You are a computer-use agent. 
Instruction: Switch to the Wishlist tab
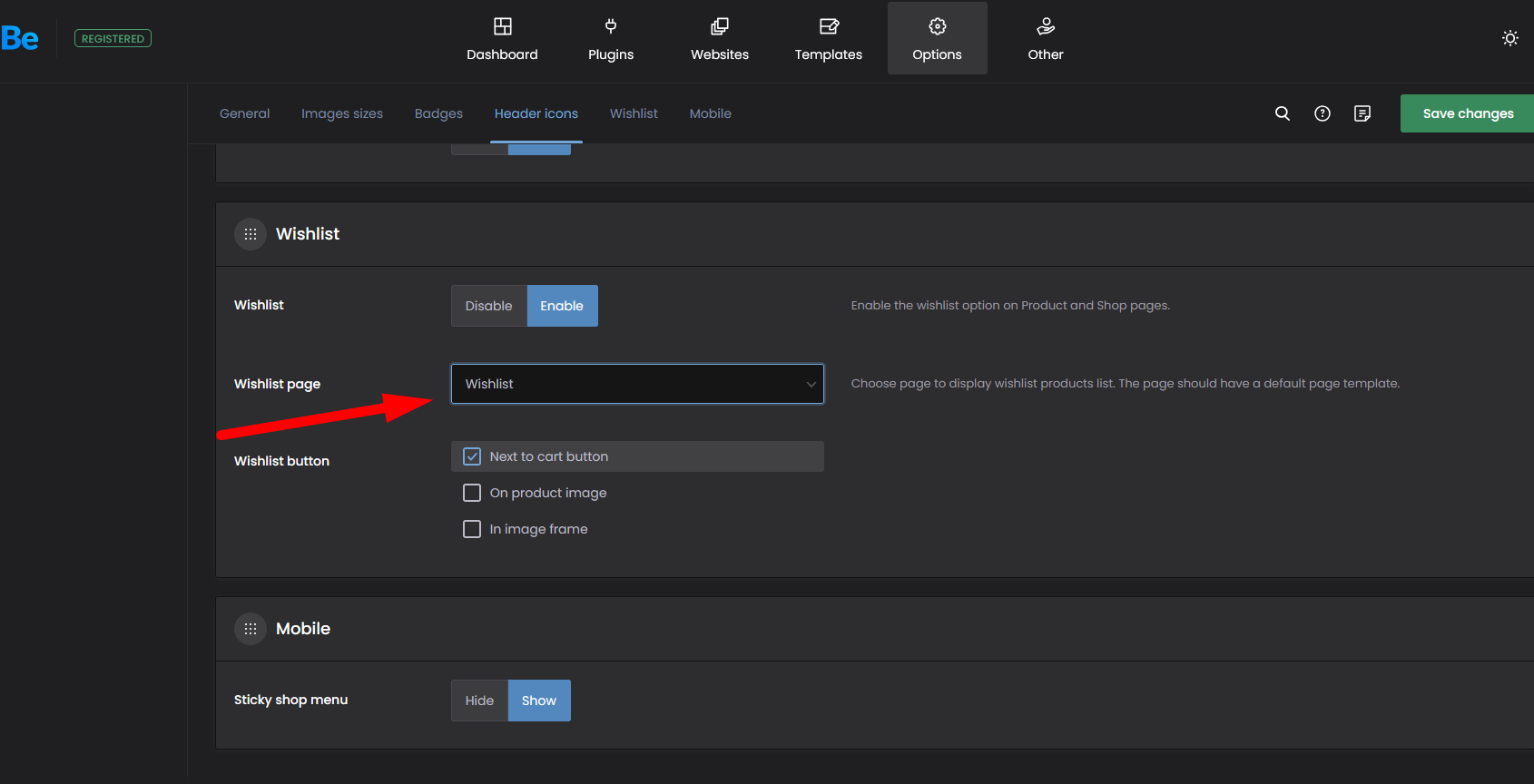point(634,113)
